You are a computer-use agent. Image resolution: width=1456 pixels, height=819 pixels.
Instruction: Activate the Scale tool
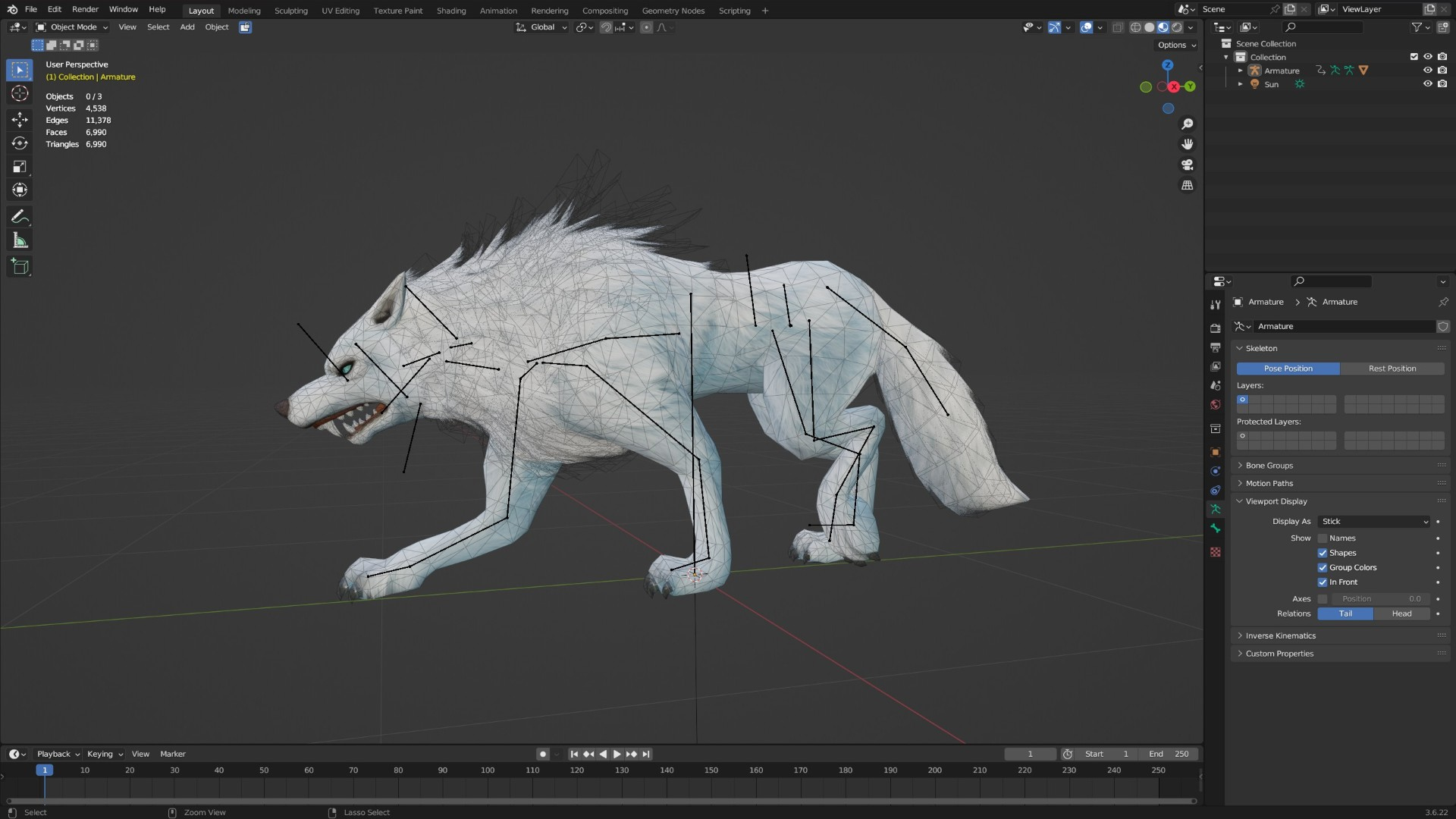20,166
